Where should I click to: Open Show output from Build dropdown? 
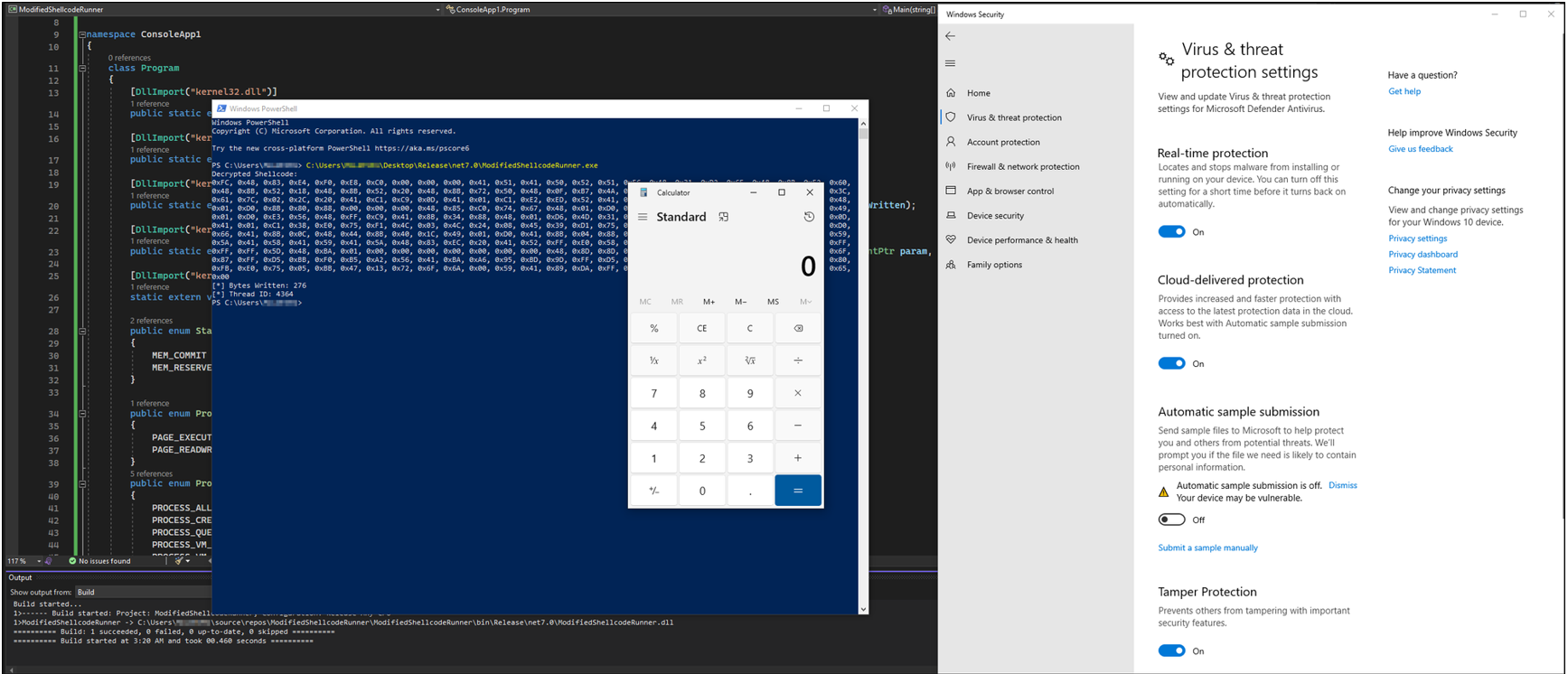click(x=143, y=592)
